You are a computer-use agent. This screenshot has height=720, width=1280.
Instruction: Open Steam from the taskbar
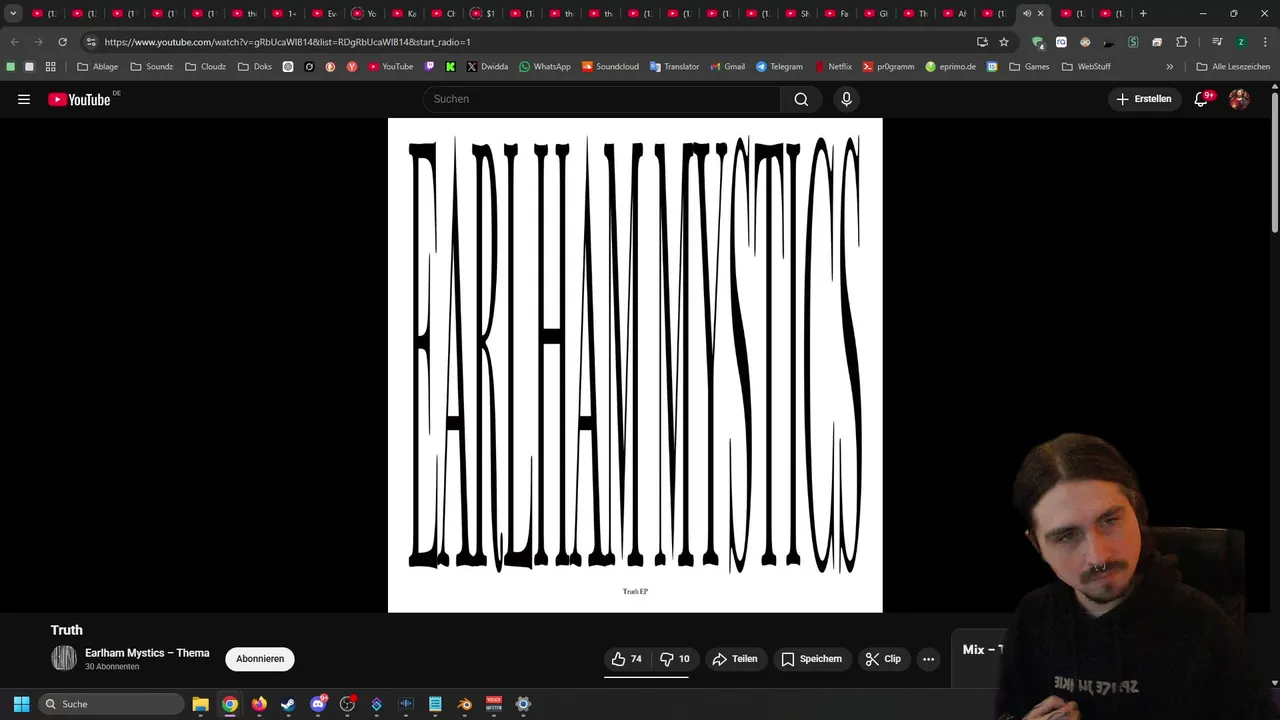click(x=288, y=704)
